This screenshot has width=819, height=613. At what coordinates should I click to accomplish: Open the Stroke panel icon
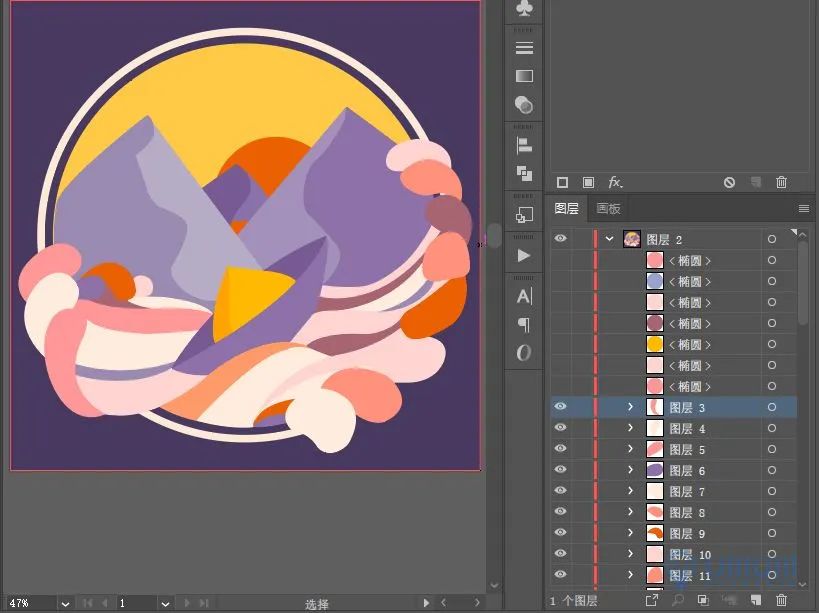(x=524, y=48)
